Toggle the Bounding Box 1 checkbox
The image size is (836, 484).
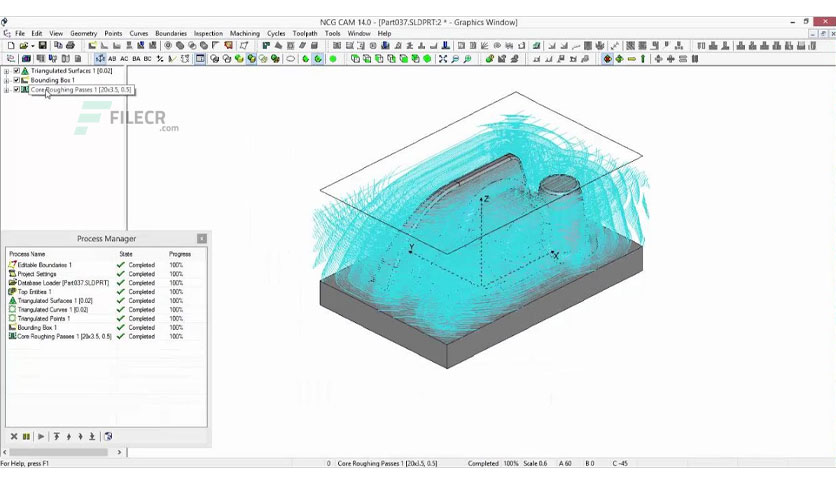[16, 80]
